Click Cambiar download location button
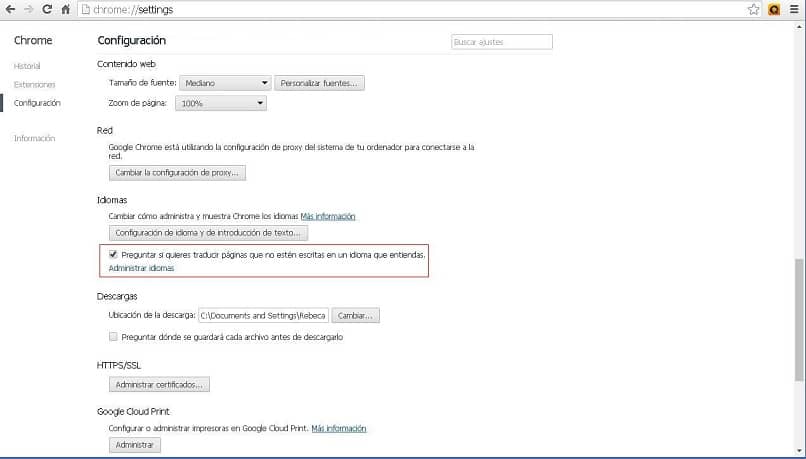 tap(356, 316)
